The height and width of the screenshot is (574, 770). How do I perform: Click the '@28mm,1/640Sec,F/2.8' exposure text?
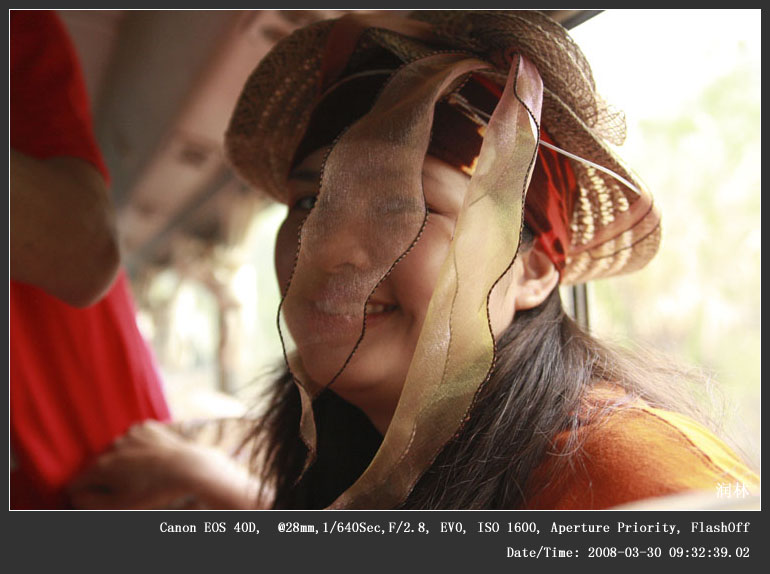(354, 528)
